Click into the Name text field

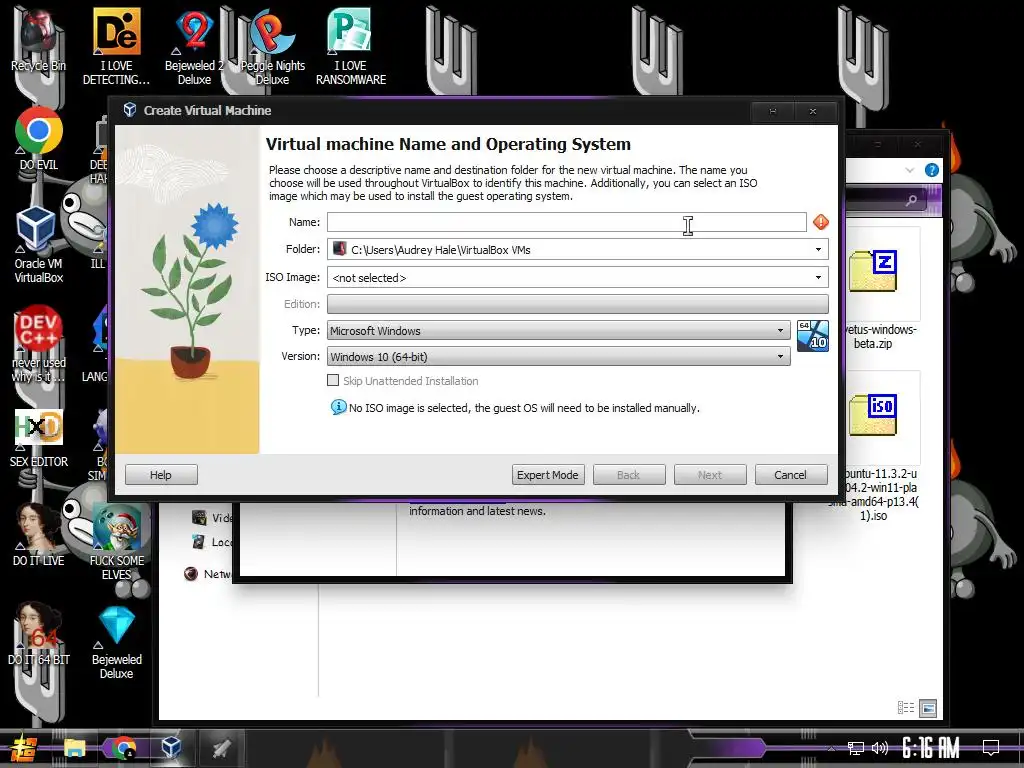tap(566, 222)
